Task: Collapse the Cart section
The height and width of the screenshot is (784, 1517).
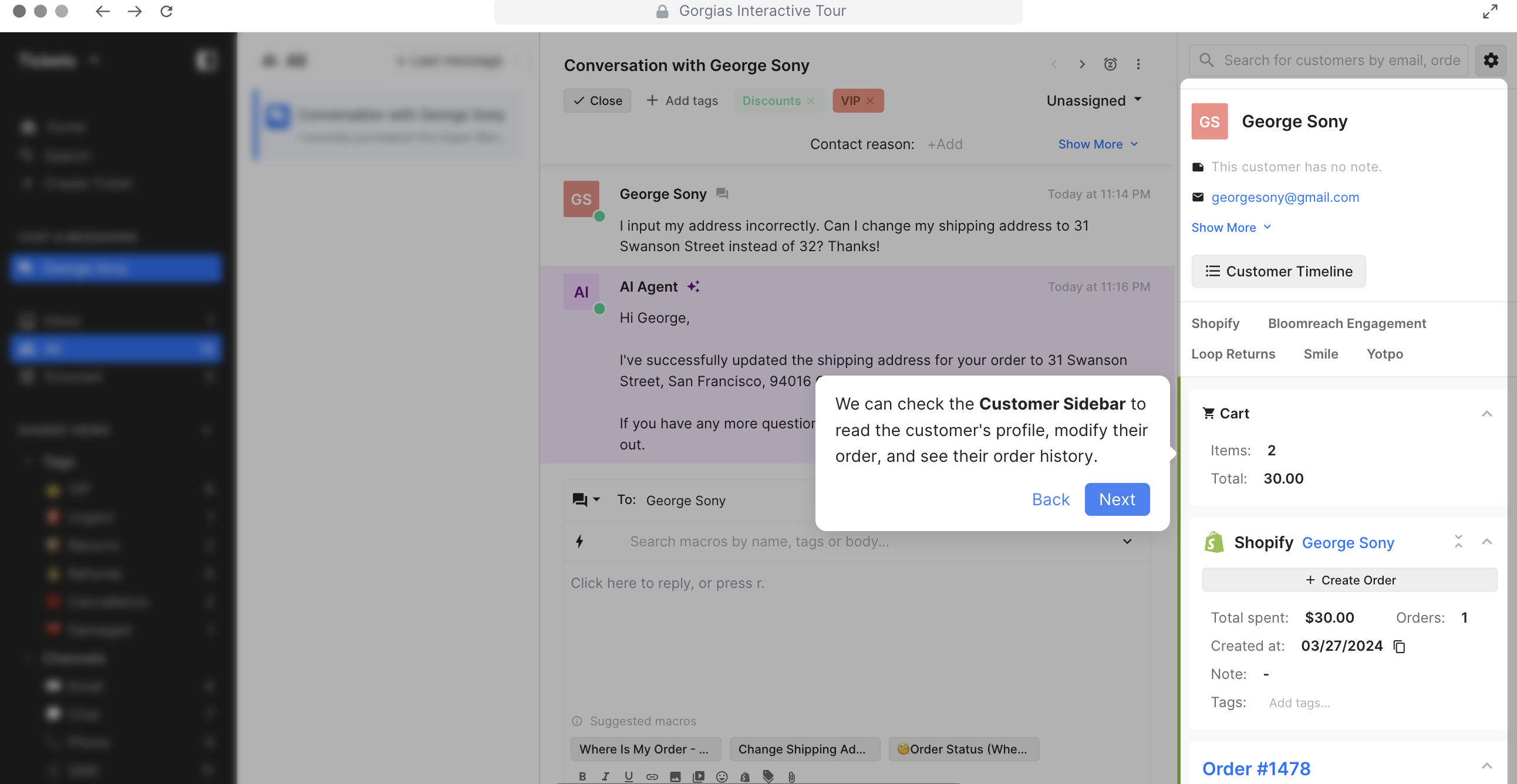Action: [1486, 413]
